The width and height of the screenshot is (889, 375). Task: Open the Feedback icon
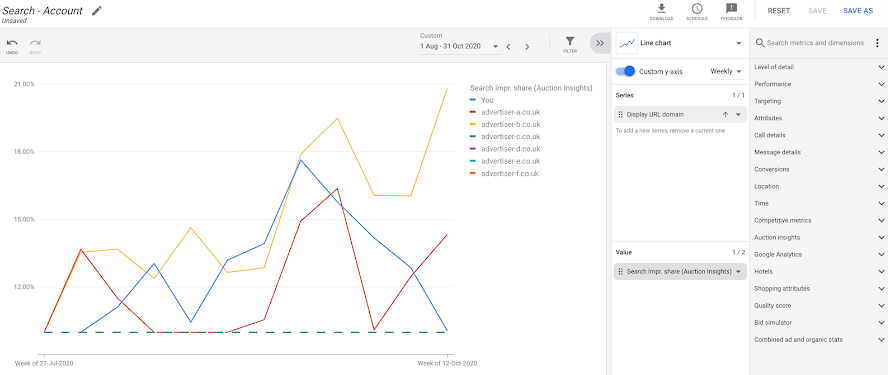731,11
